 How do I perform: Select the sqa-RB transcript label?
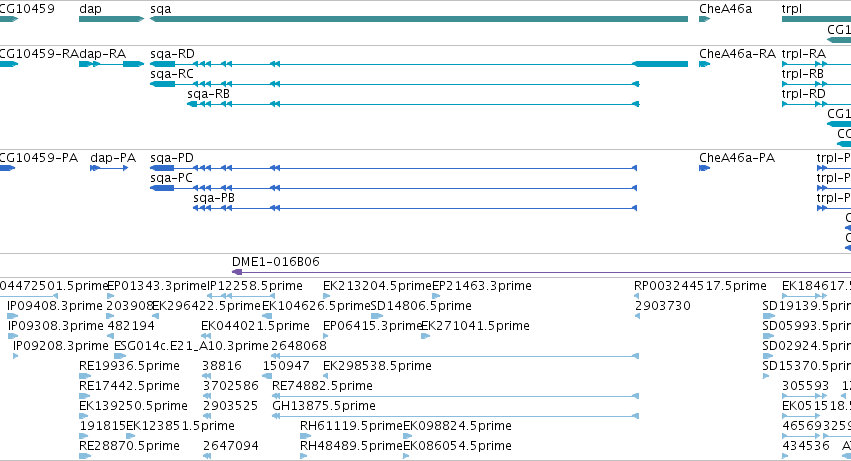click(208, 94)
